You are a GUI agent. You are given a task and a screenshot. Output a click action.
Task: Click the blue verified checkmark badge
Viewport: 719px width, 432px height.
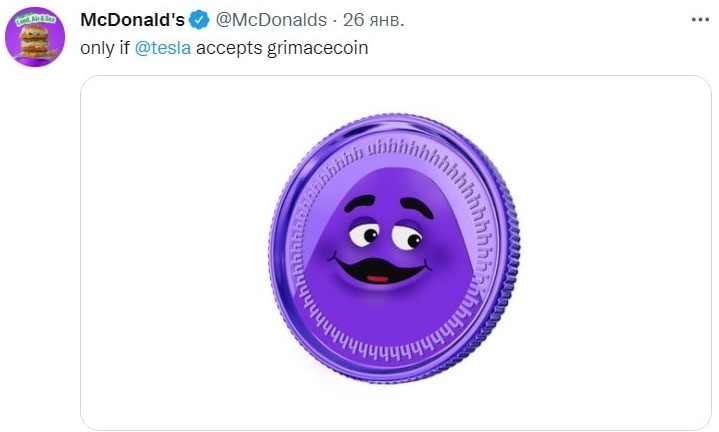pos(199,20)
